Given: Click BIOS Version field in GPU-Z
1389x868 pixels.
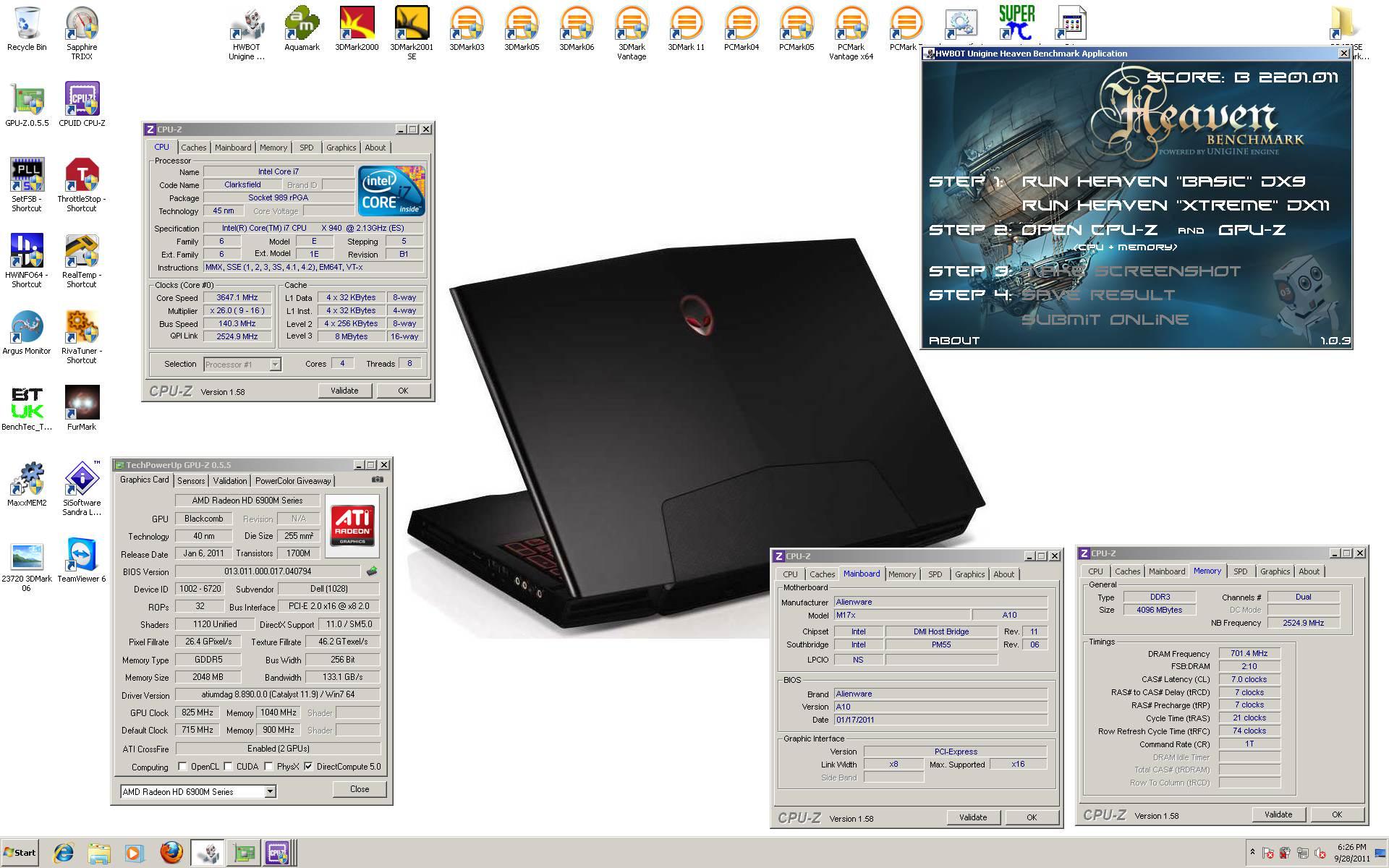Looking at the screenshot, I should (268, 571).
